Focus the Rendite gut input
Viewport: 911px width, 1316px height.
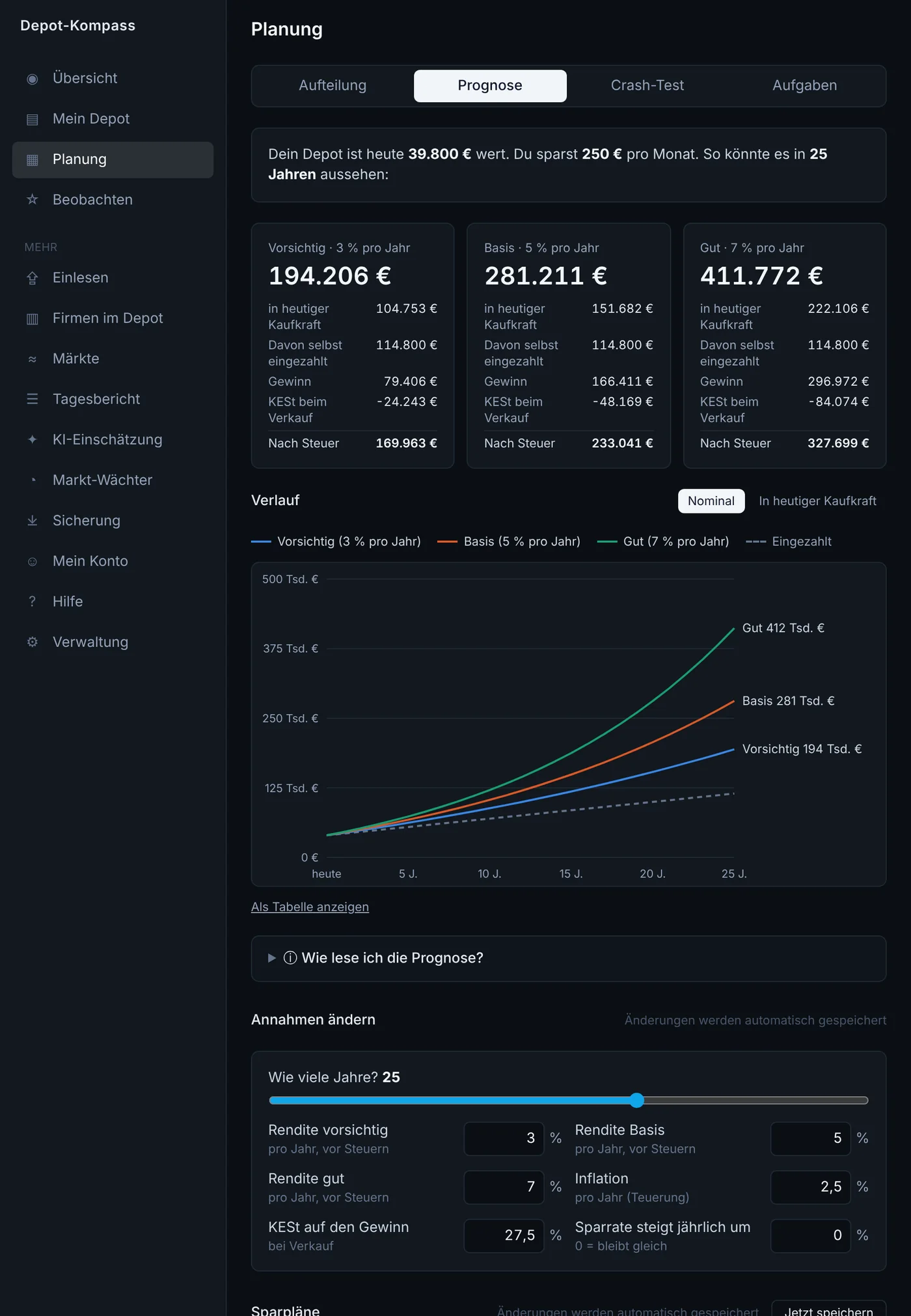pyautogui.click(x=504, y=1187)
